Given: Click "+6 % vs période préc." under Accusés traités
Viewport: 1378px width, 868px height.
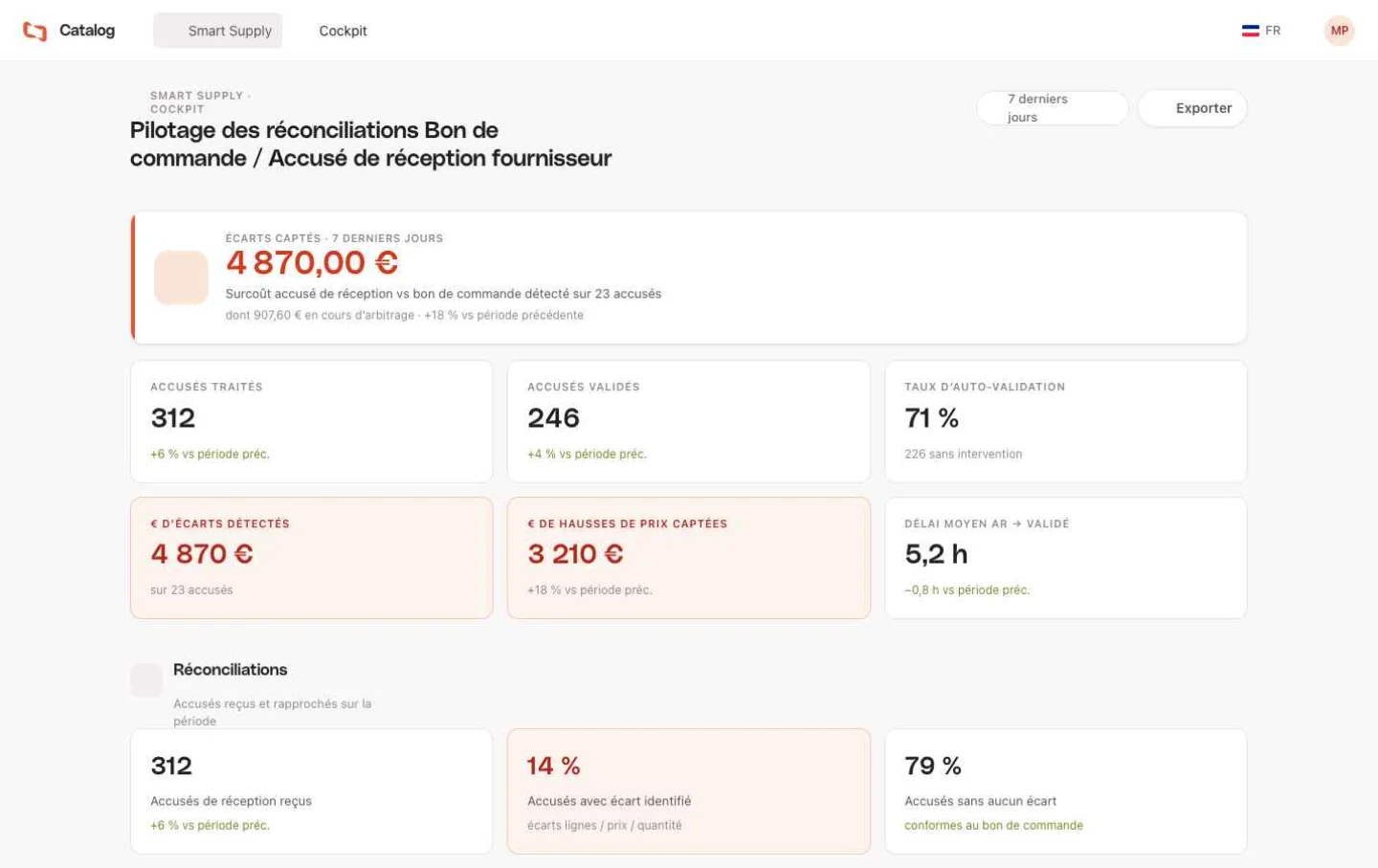Looking at the screenshot, I should 210,455.
